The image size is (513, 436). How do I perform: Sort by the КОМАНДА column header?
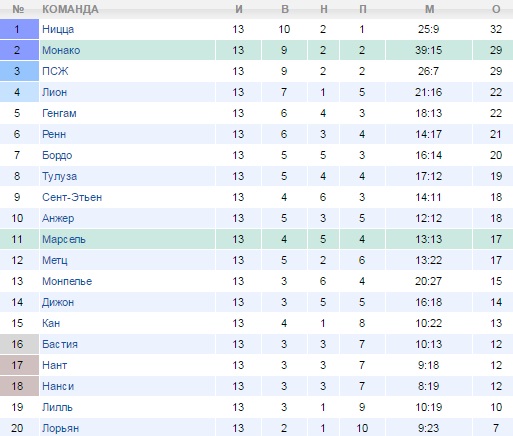70,9
